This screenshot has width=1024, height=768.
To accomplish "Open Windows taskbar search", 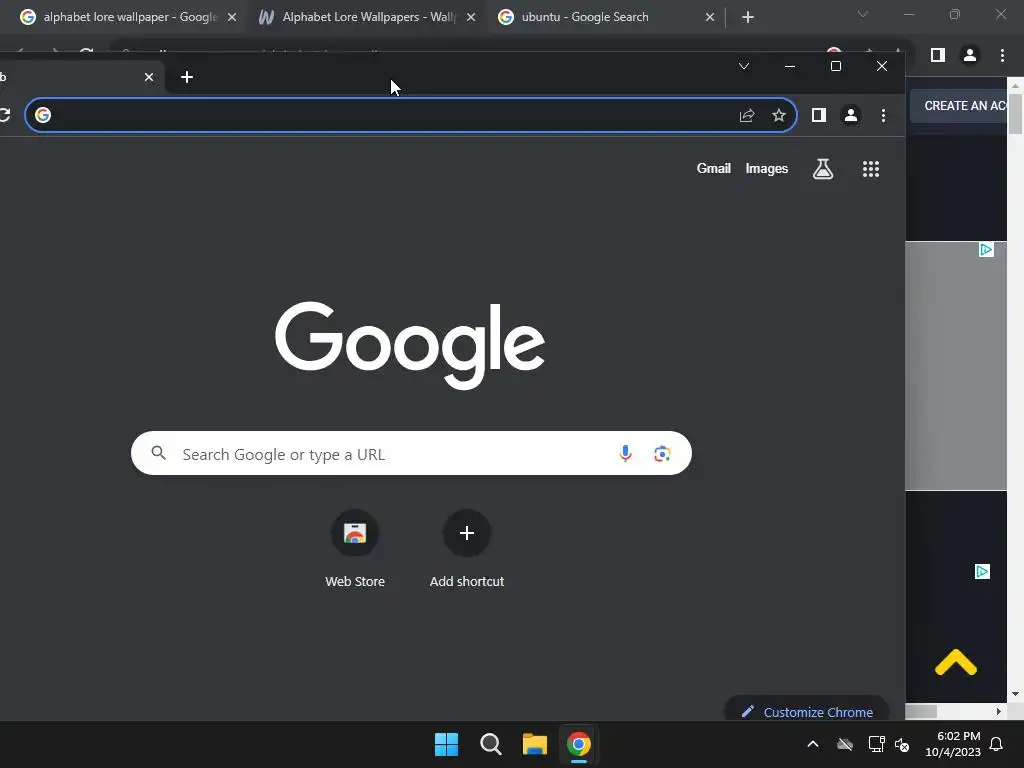I will 490,744.
